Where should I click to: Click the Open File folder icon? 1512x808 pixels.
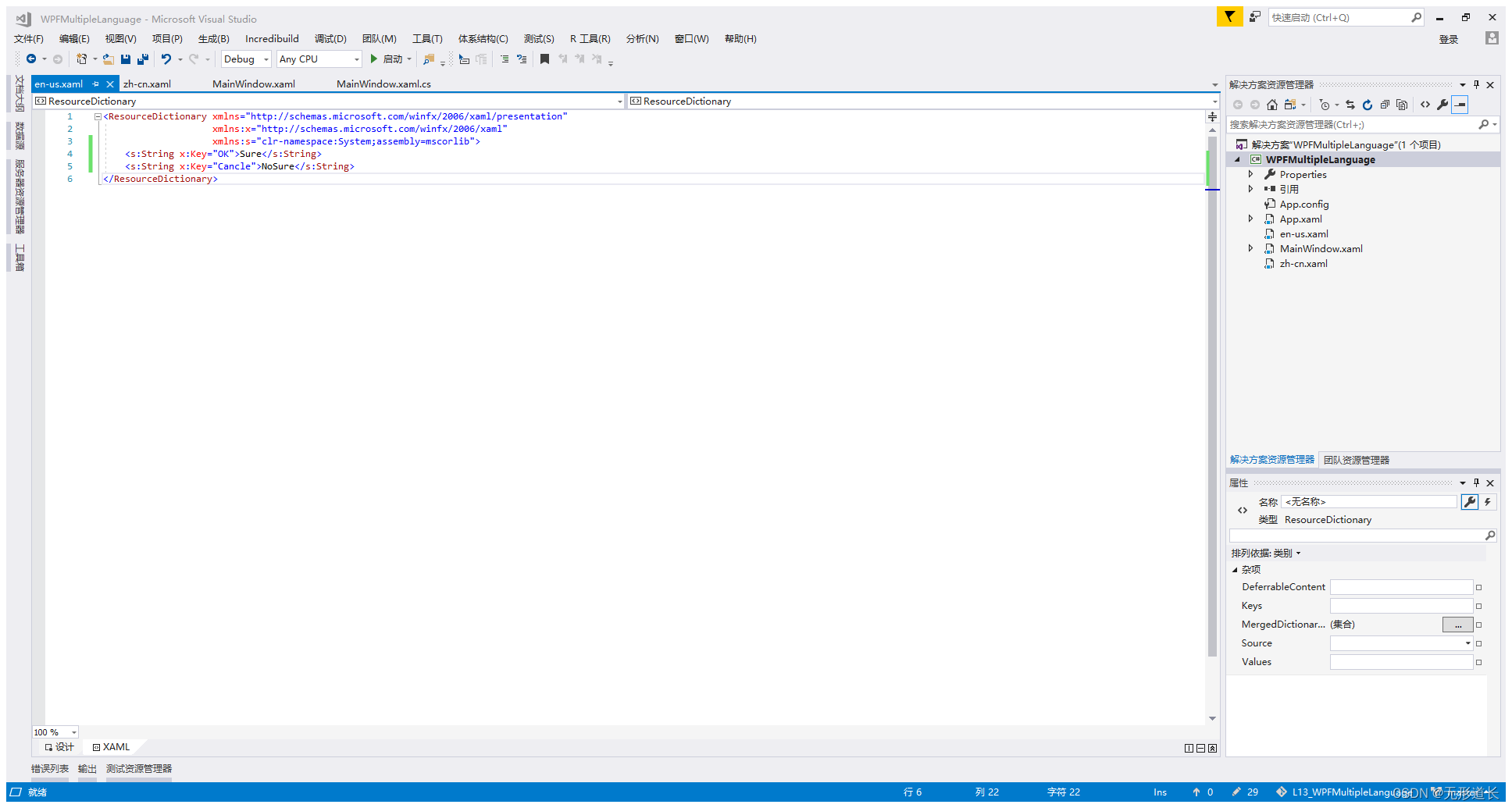tap(109, 59)
